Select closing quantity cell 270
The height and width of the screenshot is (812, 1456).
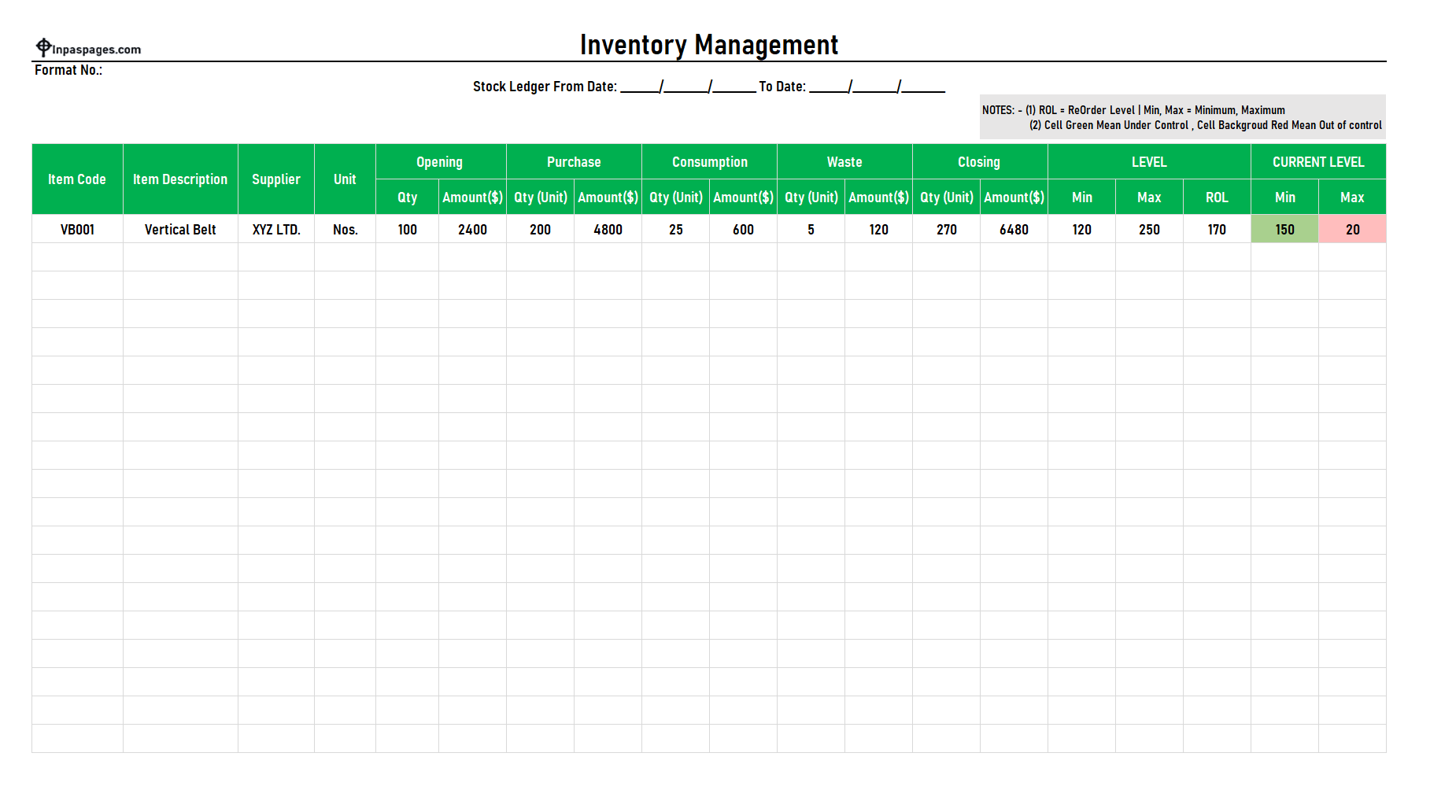[x=946, y=229]
